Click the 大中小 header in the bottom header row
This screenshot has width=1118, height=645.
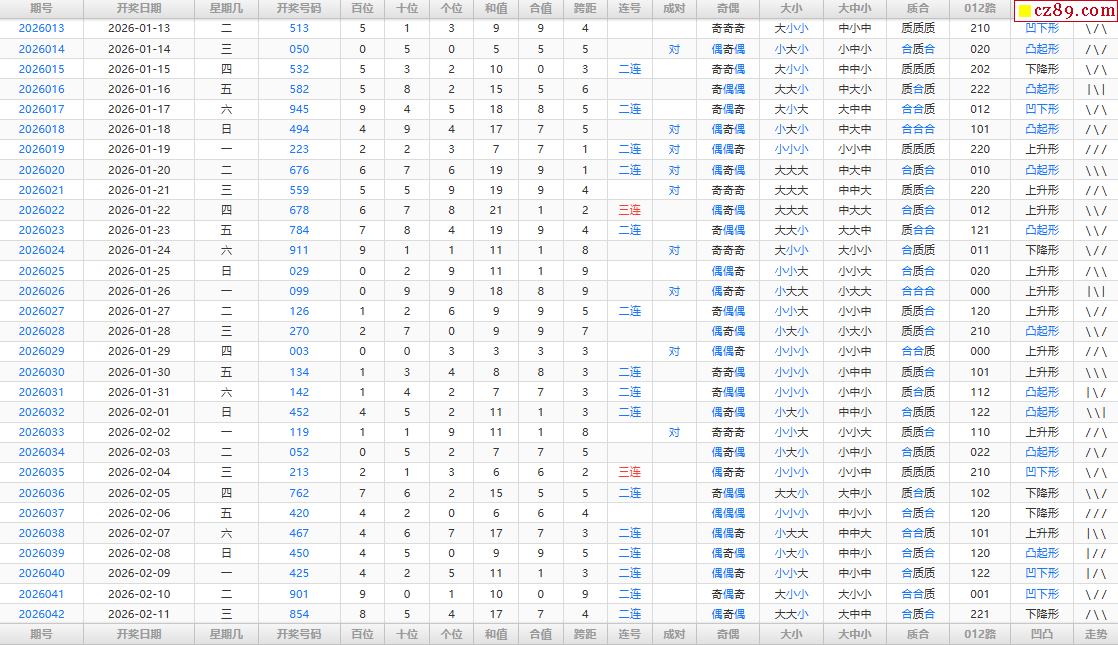pyautogui.click(x=854, y=634)
